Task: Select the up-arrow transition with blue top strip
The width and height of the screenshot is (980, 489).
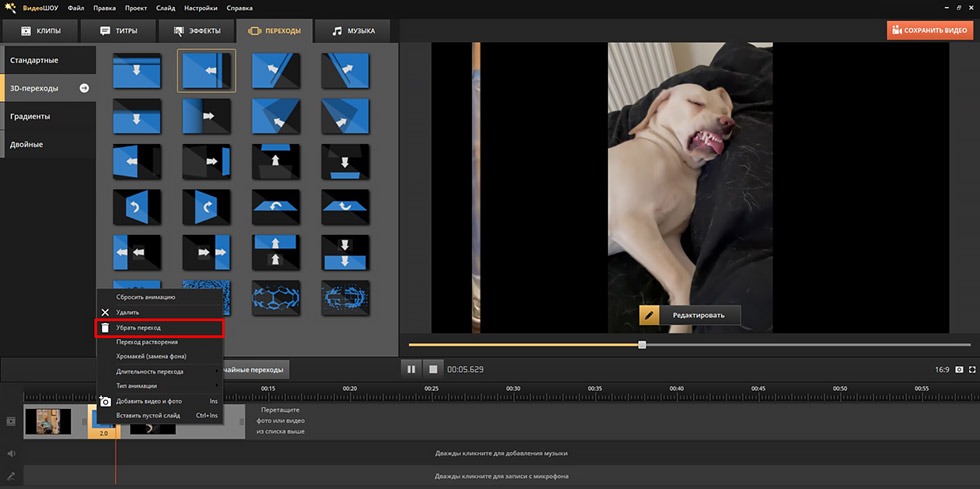Action: [276, 161]
